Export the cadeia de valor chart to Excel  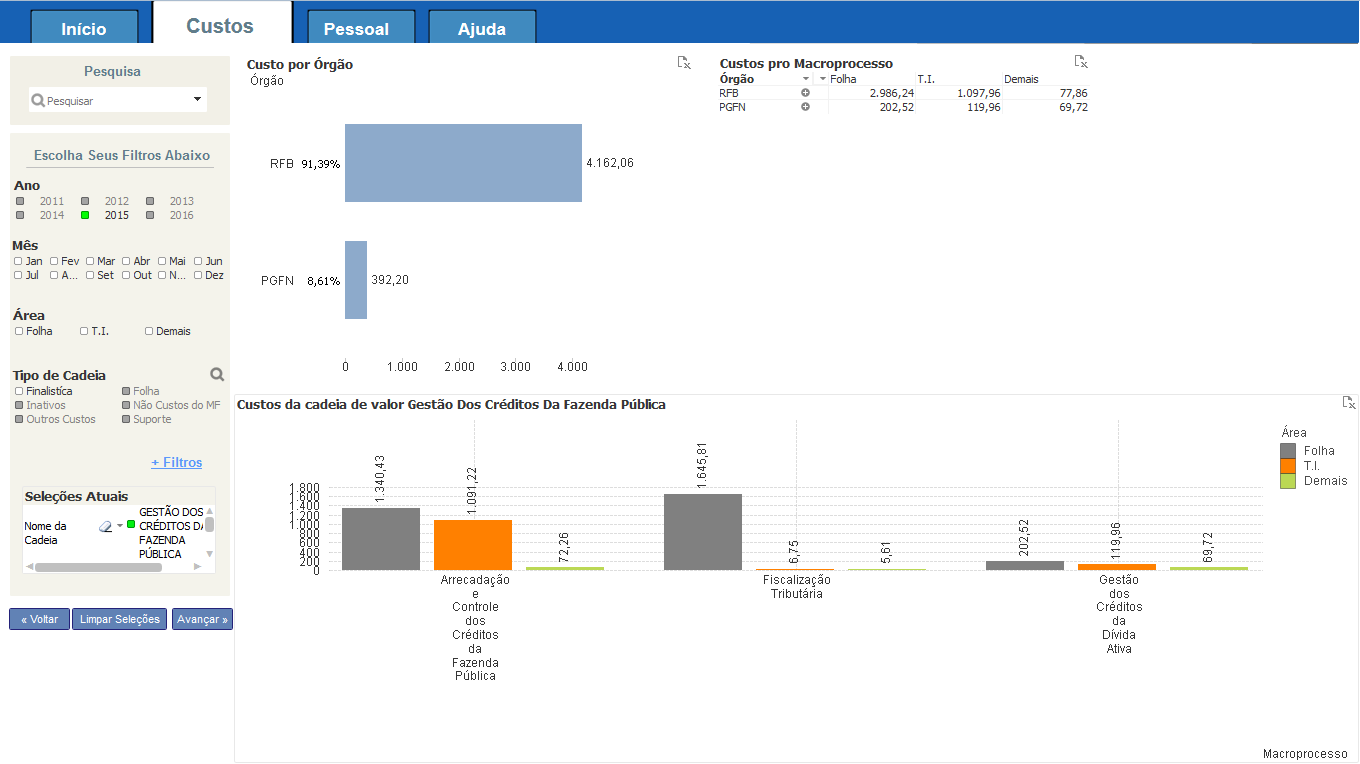(1349, 402)
